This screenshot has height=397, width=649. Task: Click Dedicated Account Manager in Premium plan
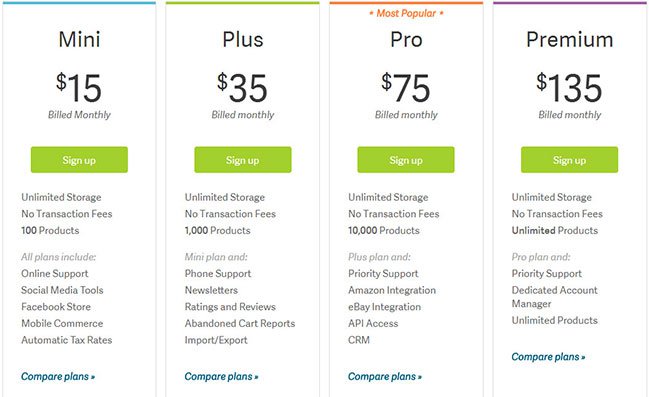554,297
